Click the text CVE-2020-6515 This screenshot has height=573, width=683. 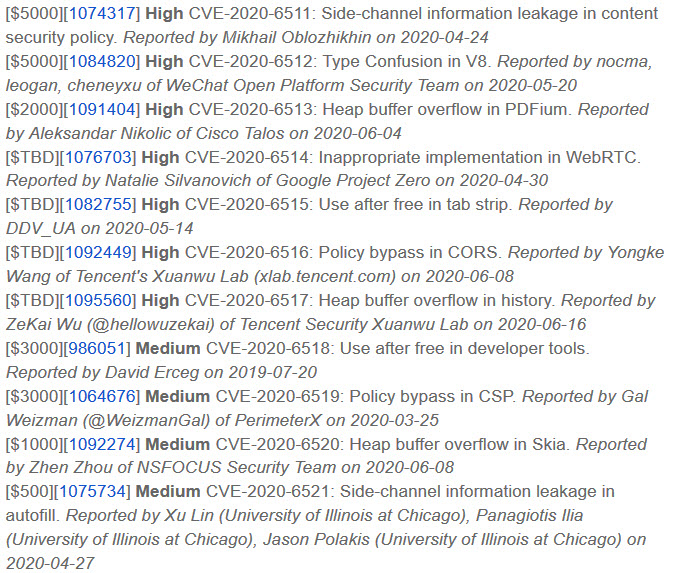click(x=247, y=204)
